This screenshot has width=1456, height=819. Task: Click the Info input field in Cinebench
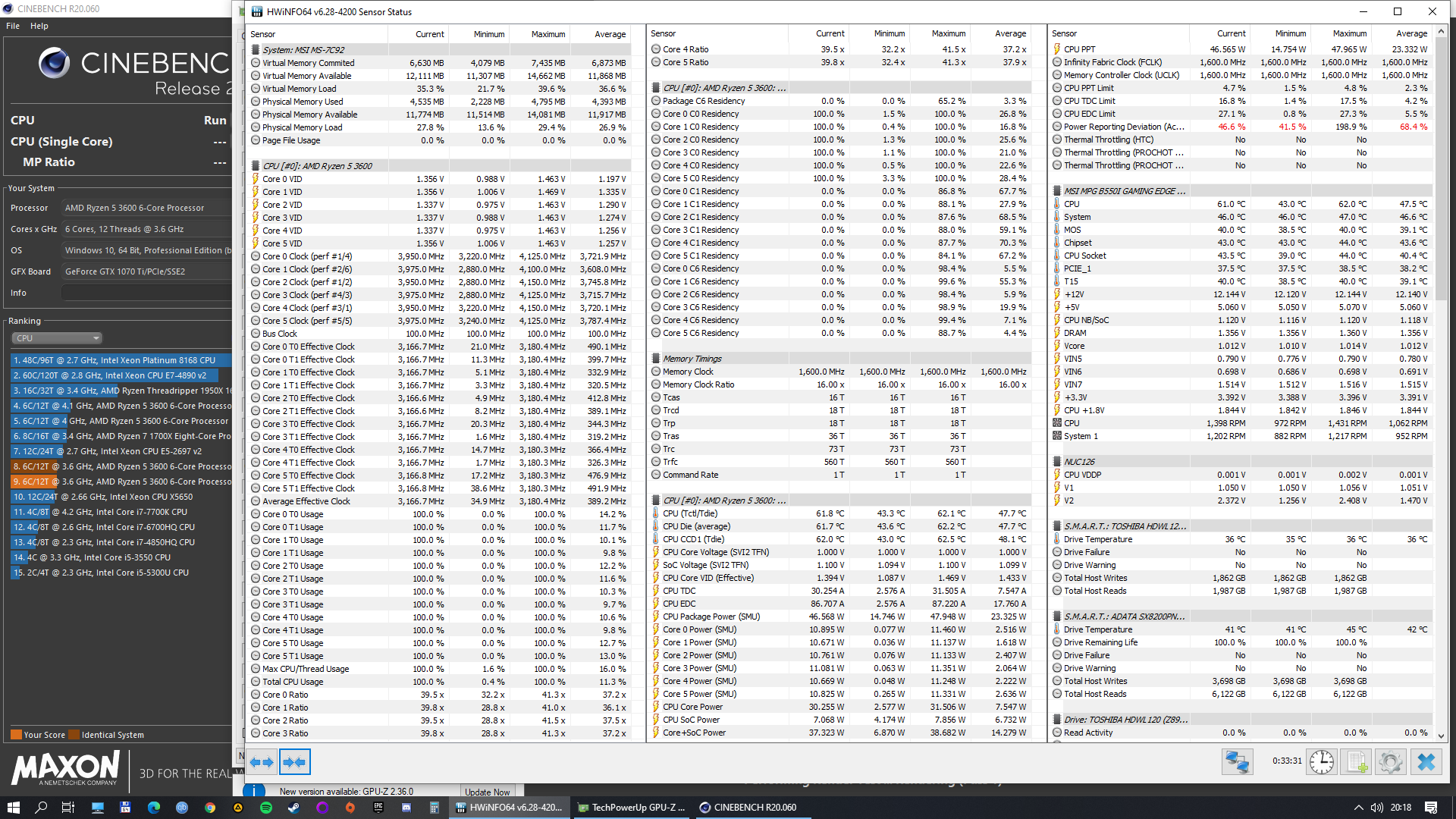[146, 293]
